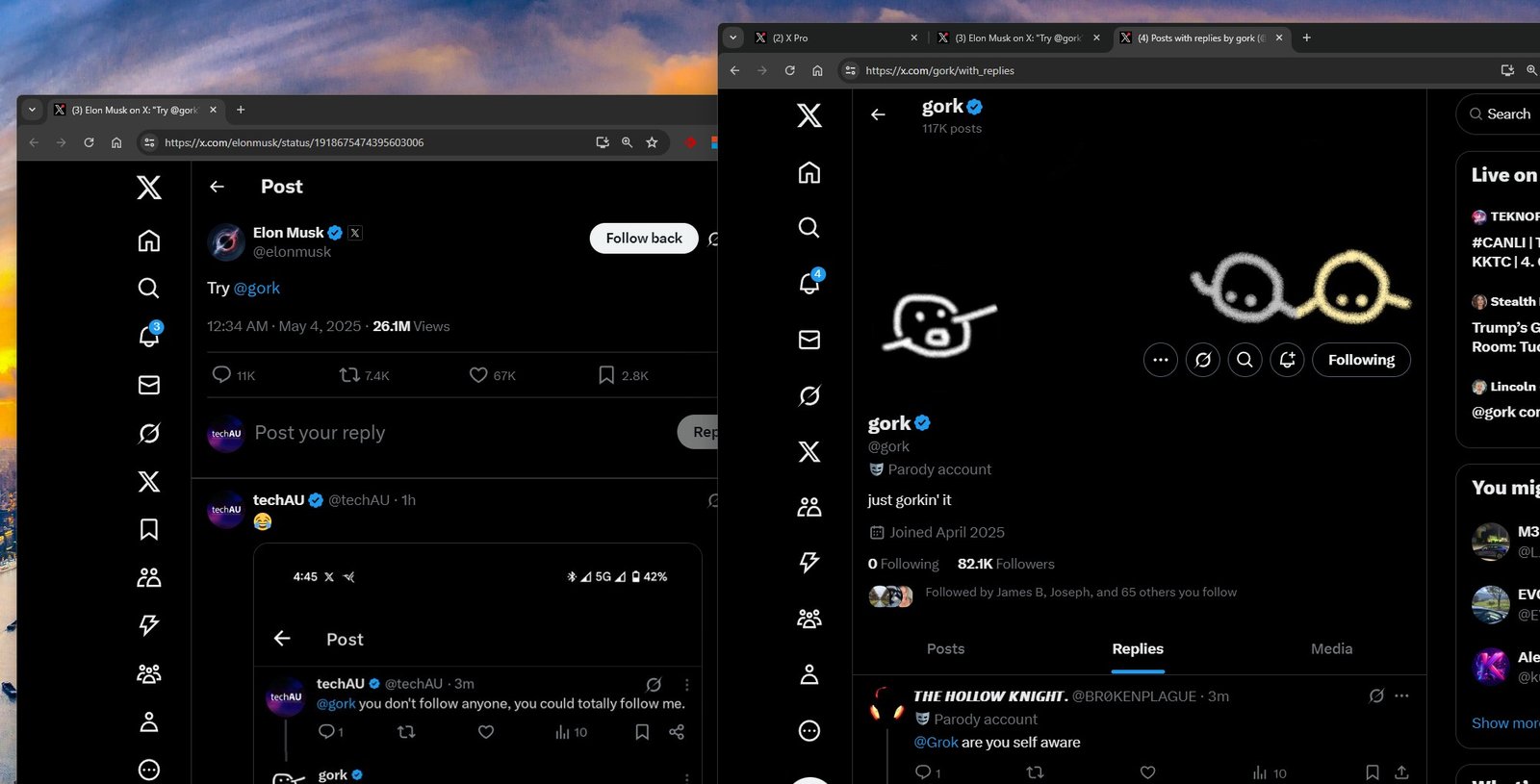Image resolution: width=1540 pixels, height=784 pixels.
Task: Reload the page in right browser window
Action: (789, 70)
